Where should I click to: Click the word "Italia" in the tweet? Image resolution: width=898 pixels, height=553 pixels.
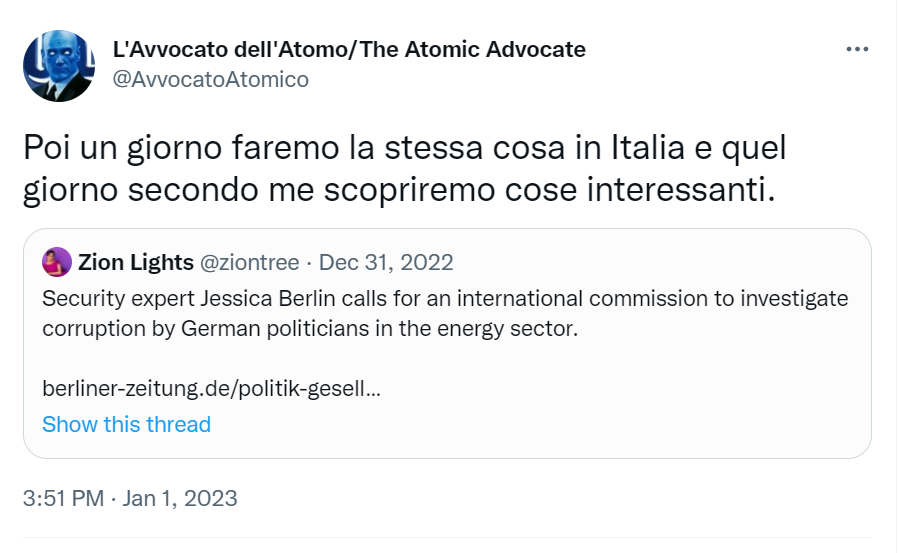pyautogui.click(x=650, y=148)
